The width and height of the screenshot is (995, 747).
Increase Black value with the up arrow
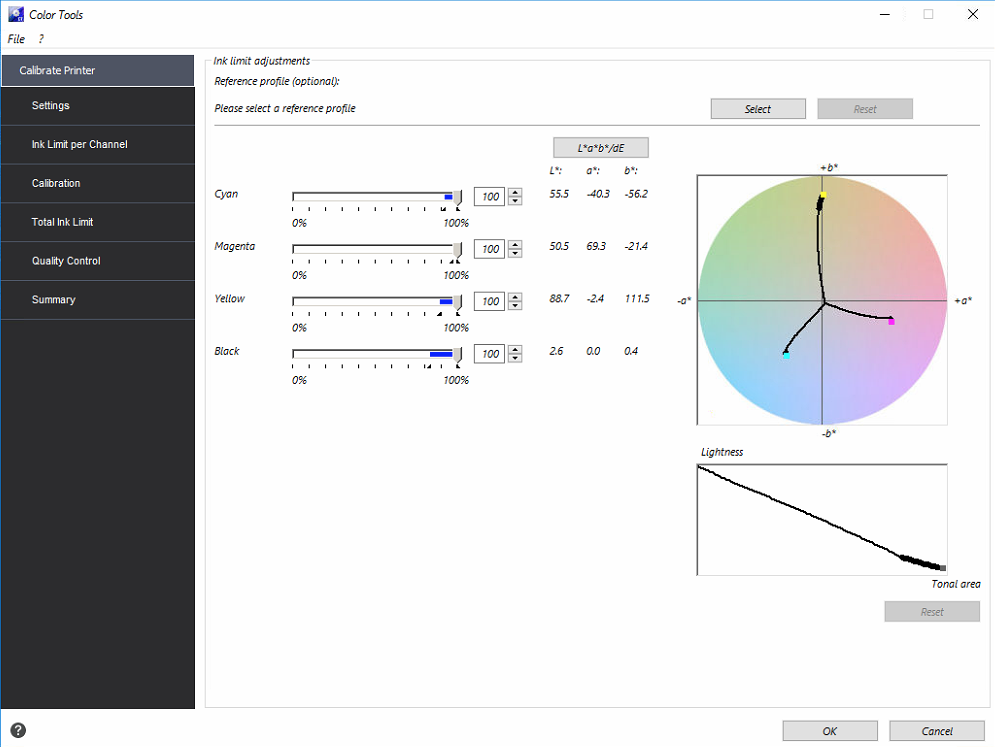point(515,349)
